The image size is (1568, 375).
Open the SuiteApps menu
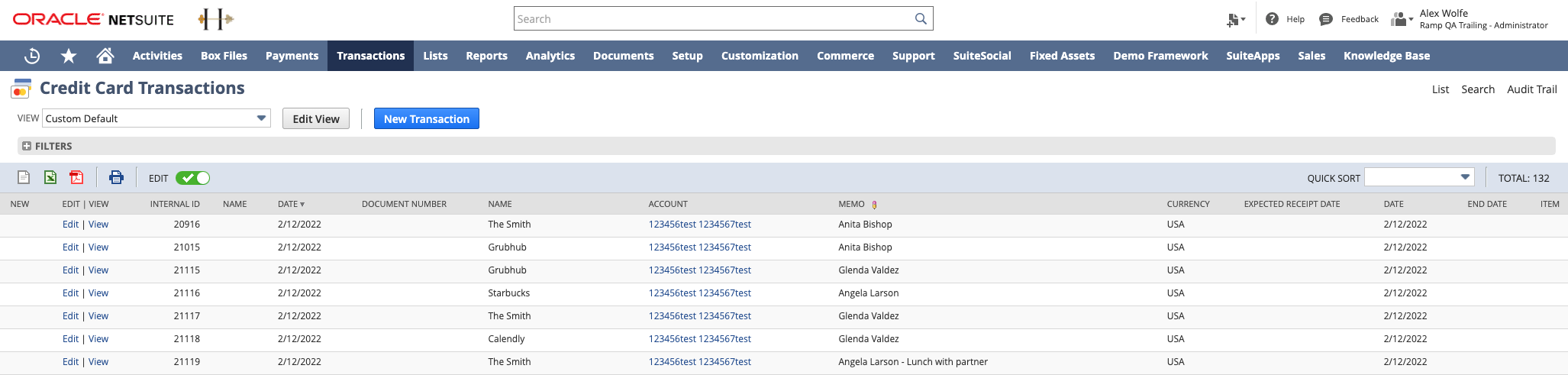1253,56
